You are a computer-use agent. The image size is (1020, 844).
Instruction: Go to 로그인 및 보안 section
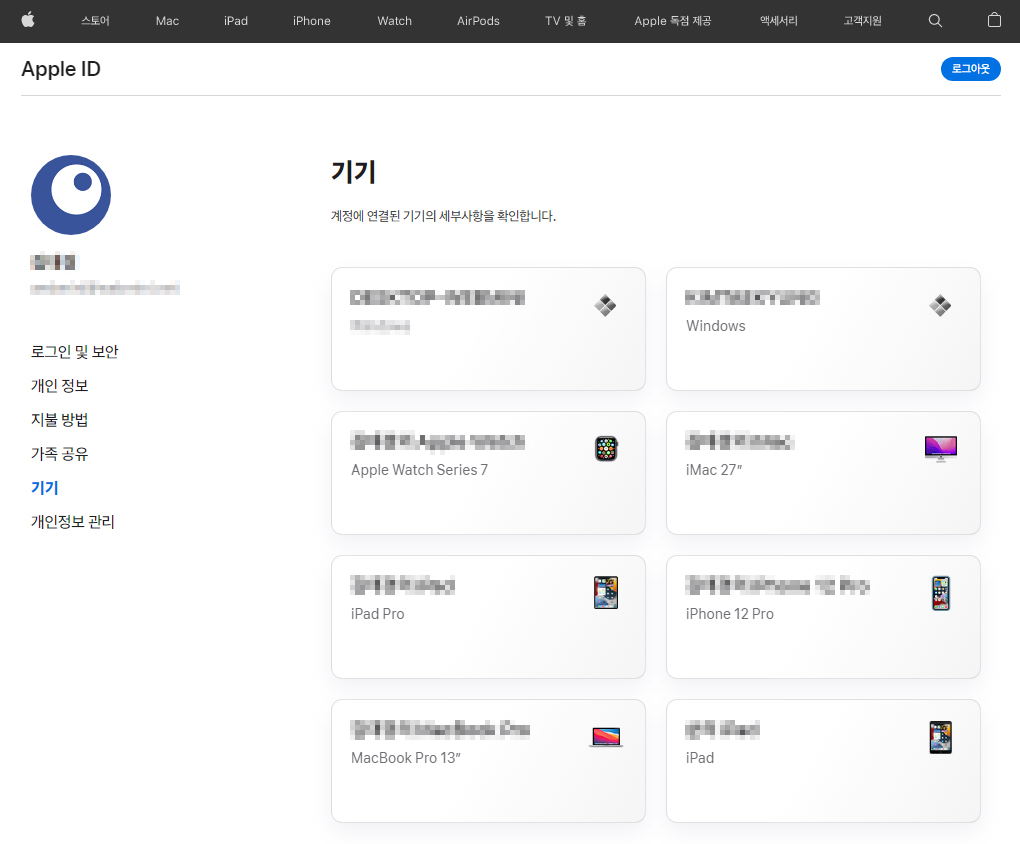75,351
